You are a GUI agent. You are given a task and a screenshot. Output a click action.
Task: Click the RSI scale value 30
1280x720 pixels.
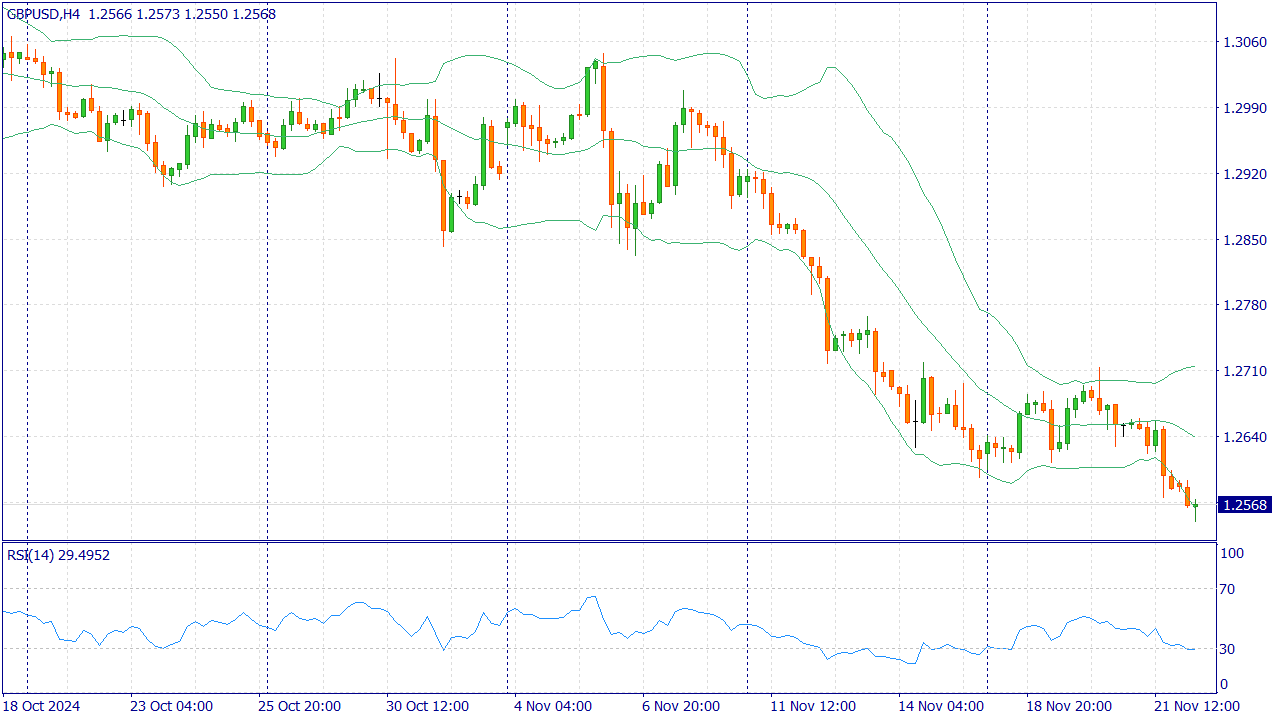point(1228,650)
